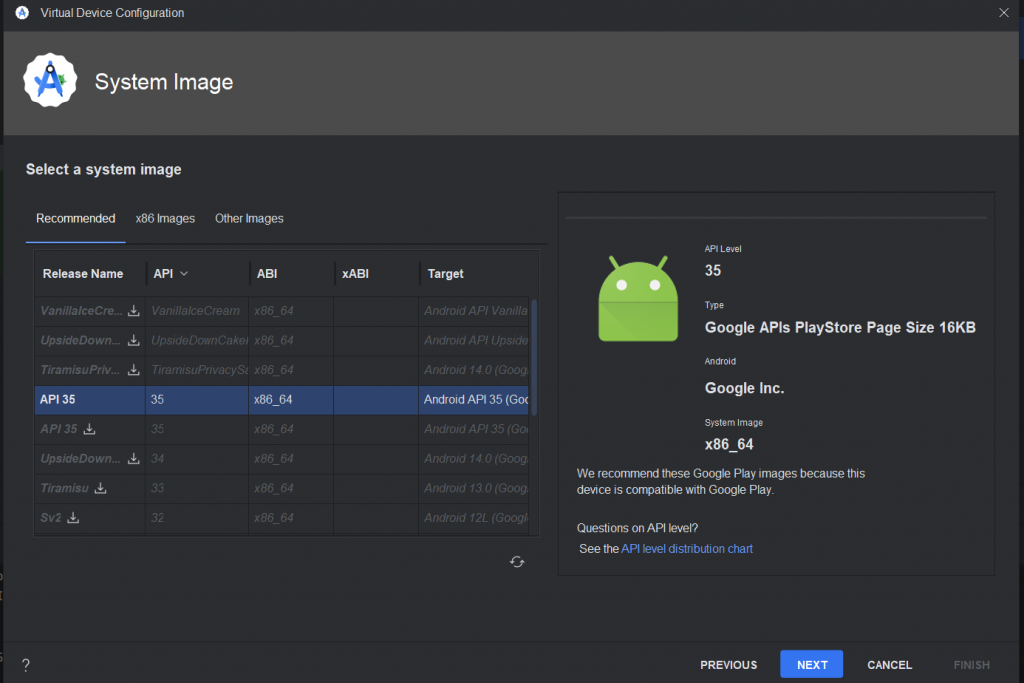Viewport: 1024px width, 683px height.
Task: Download the UpsideDownCake API 34 image
Action: click(134, 459)
